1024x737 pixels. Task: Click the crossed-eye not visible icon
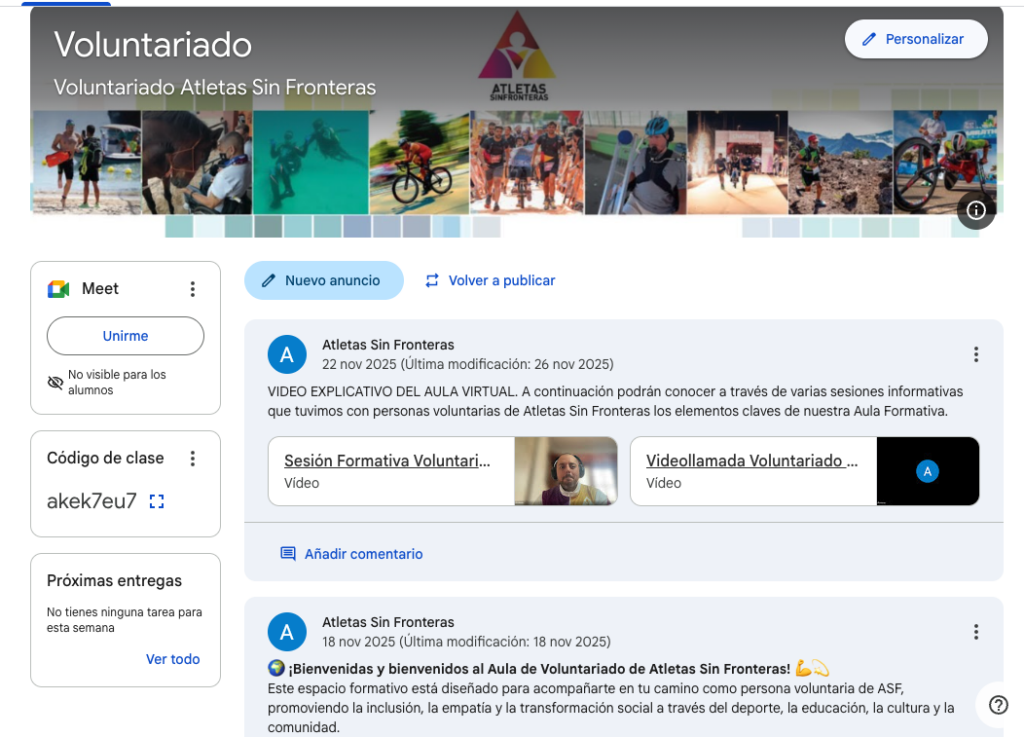coord(55,382)
